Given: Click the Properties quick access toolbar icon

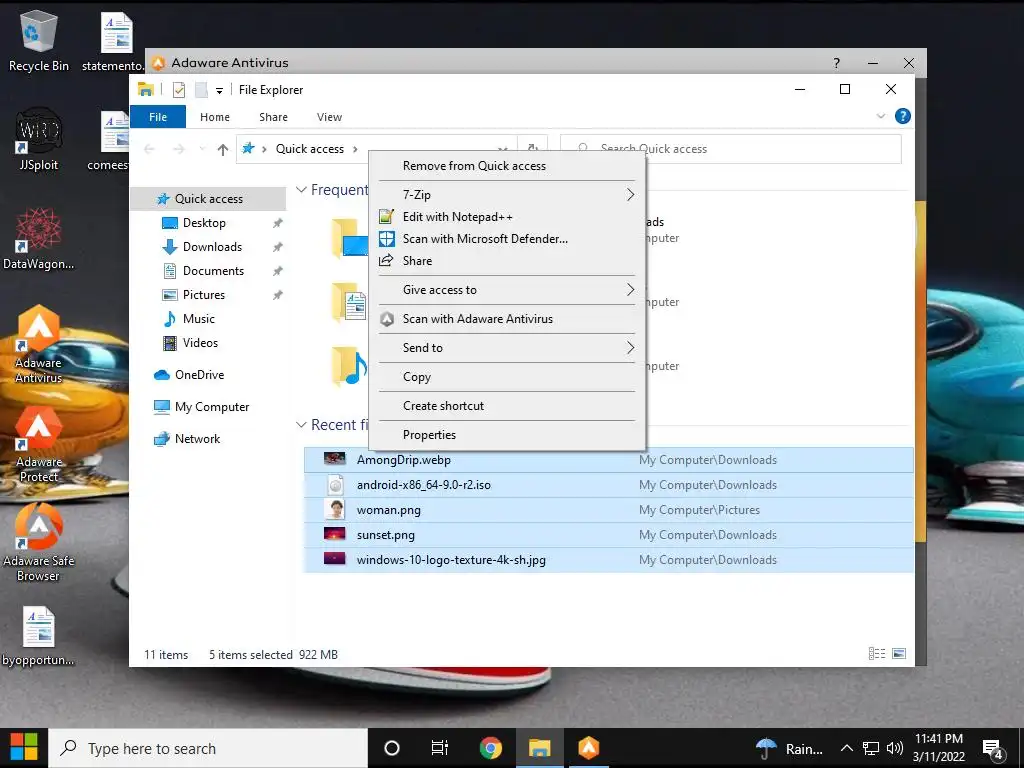Looking at the screenshot, I should [178, 90].
